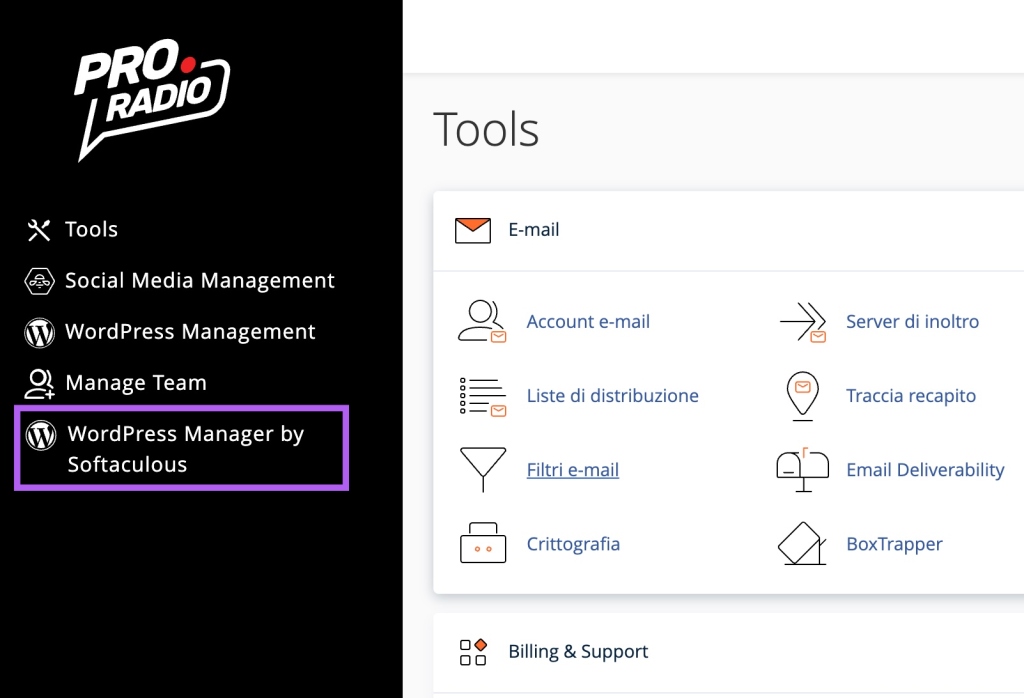This screenshot has width=1024, height=698.
Task: Click the BoxTrapper icon
Action: click(802, 544)
